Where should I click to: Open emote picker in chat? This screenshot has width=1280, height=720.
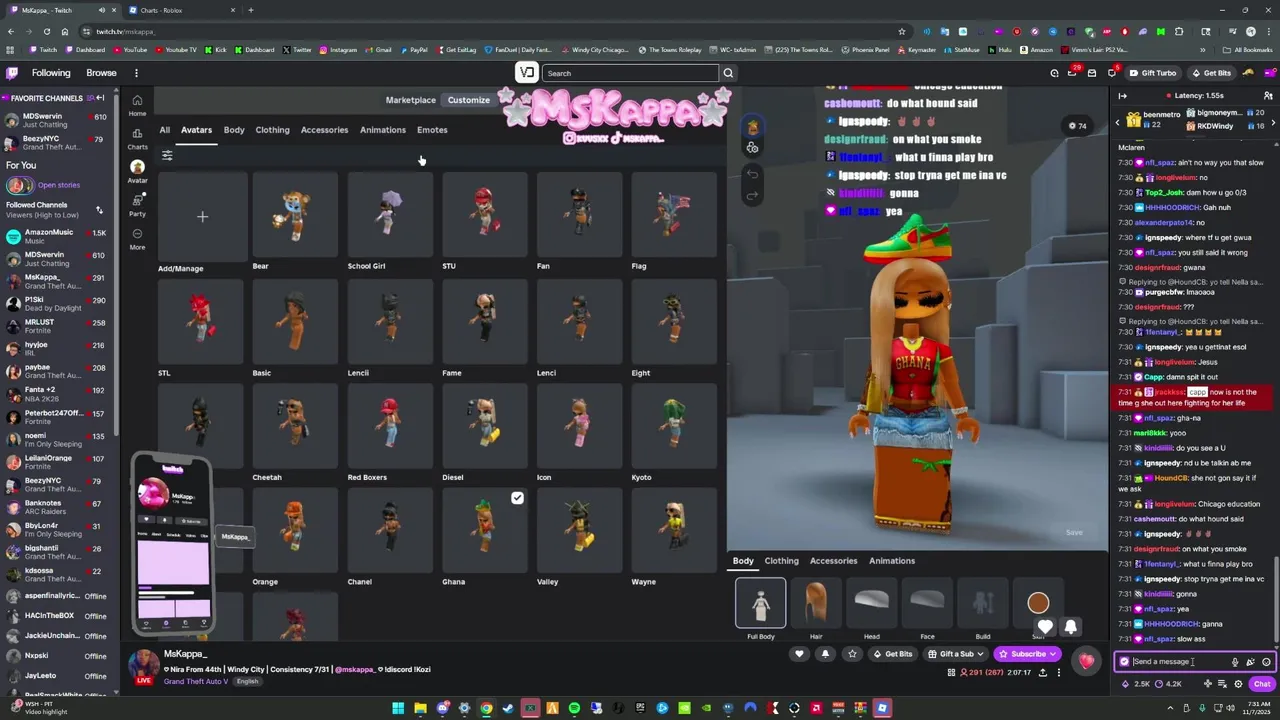pos(1266,662)
